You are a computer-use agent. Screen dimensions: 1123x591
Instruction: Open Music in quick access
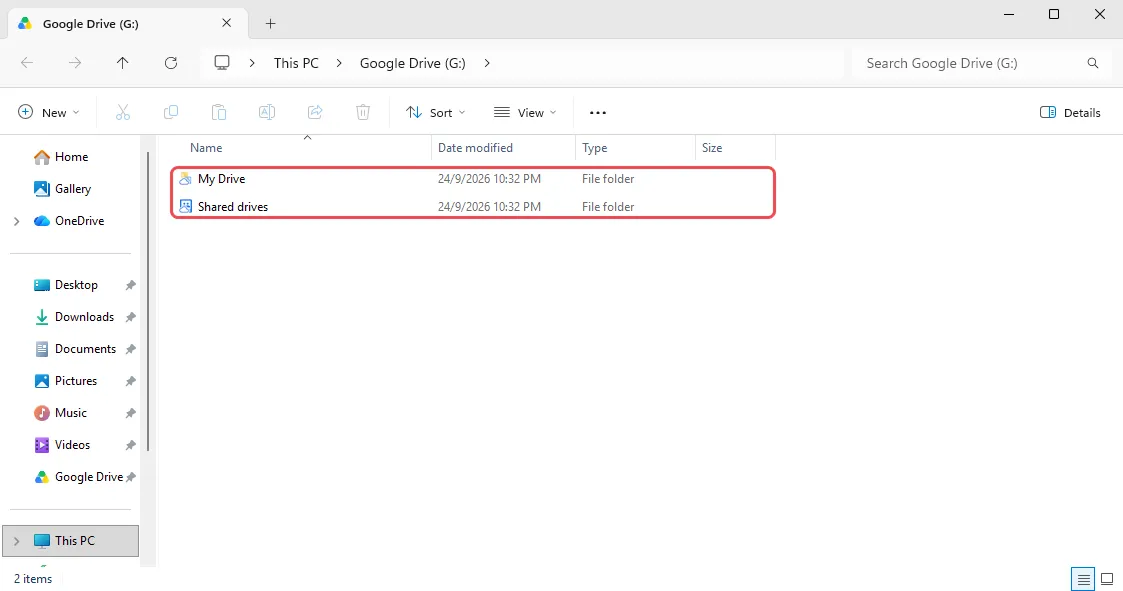tap(72, 413)
